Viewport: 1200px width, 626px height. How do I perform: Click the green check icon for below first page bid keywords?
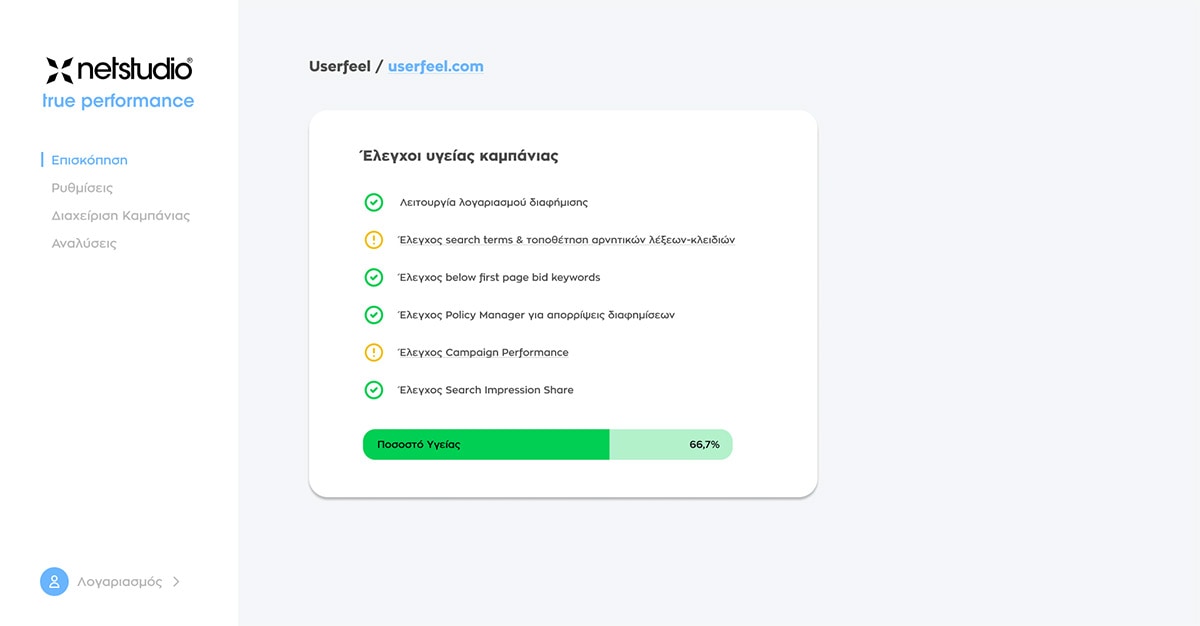click(x=373, y=277)
